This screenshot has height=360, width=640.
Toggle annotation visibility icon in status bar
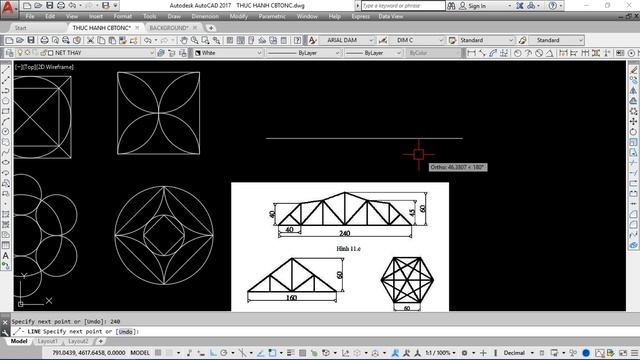[395, 353]
